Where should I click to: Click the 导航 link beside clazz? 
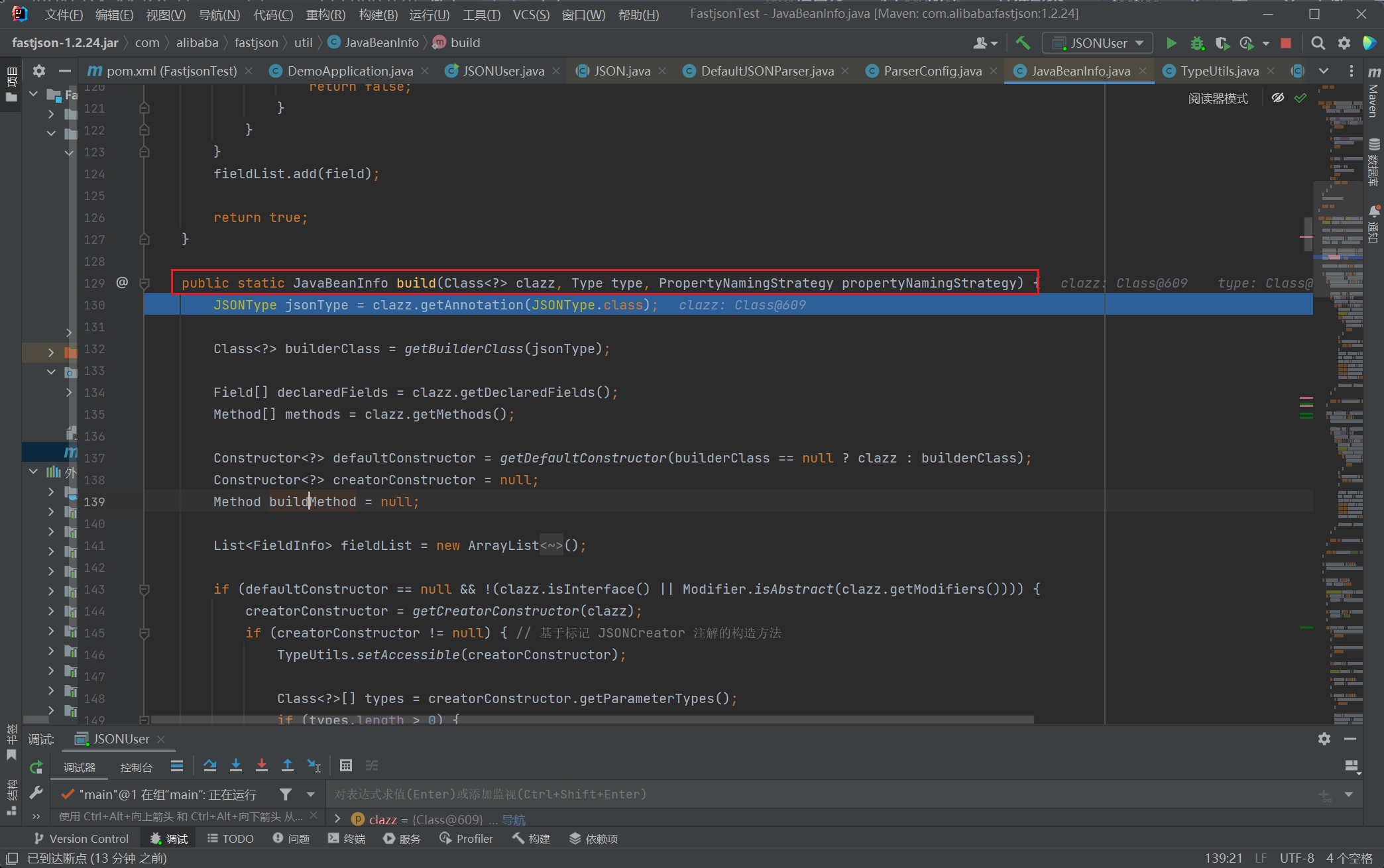(x=513, y=820)
